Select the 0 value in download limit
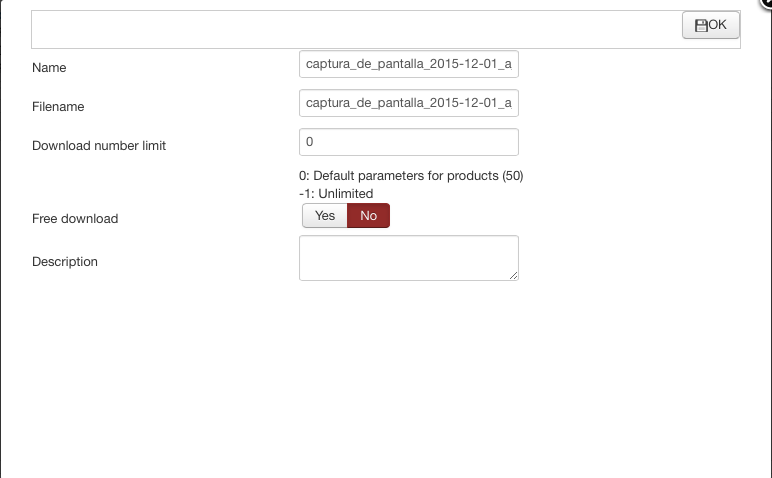This screenshot has height=478, width=772. (310, 142)
